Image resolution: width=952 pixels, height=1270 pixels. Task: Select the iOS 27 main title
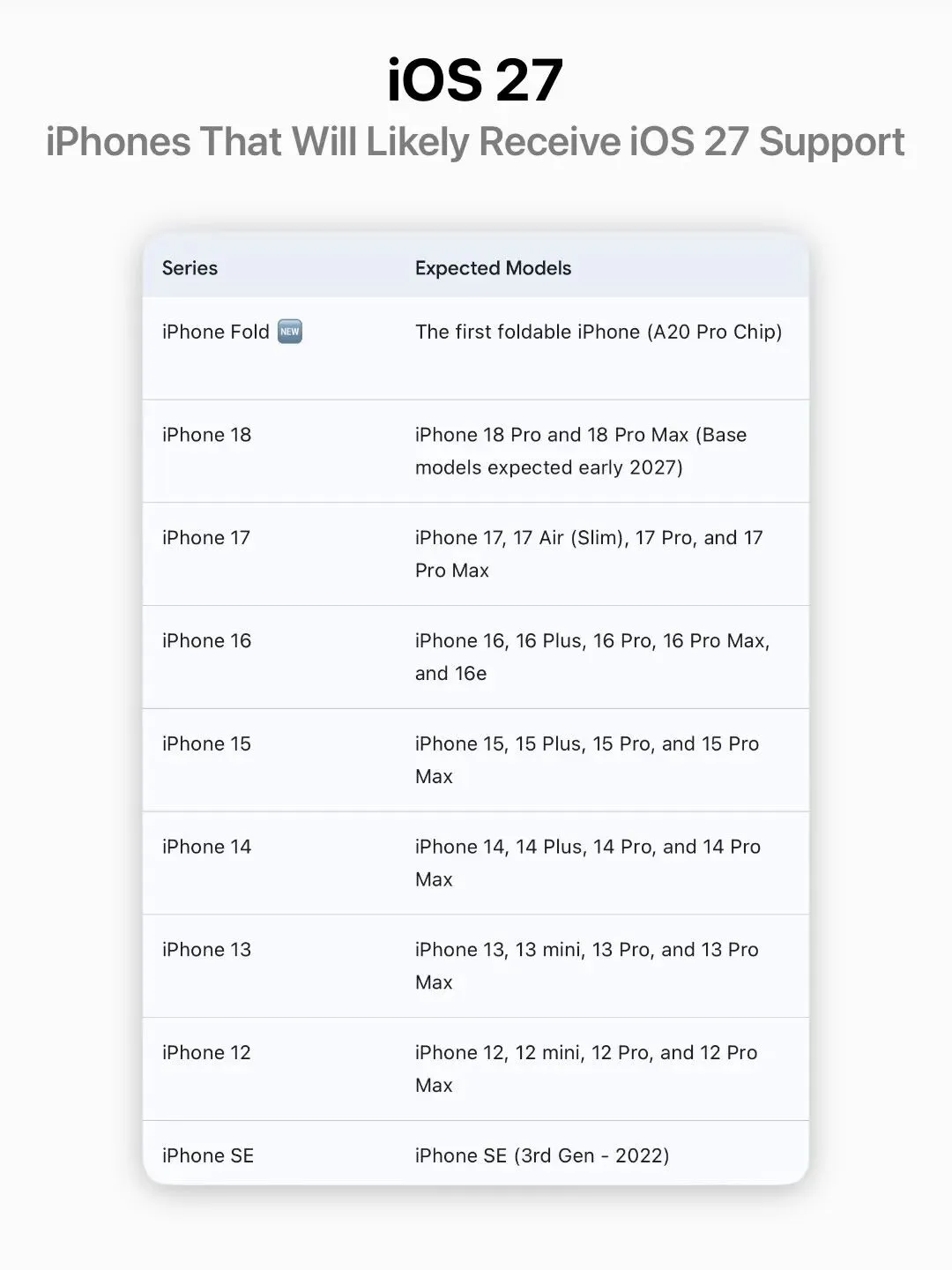[475, 80]
